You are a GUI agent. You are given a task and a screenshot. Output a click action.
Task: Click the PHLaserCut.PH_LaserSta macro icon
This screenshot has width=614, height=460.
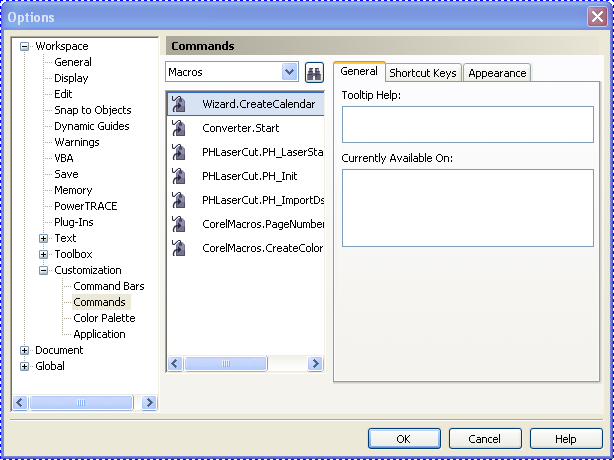[x=179, y=152]
